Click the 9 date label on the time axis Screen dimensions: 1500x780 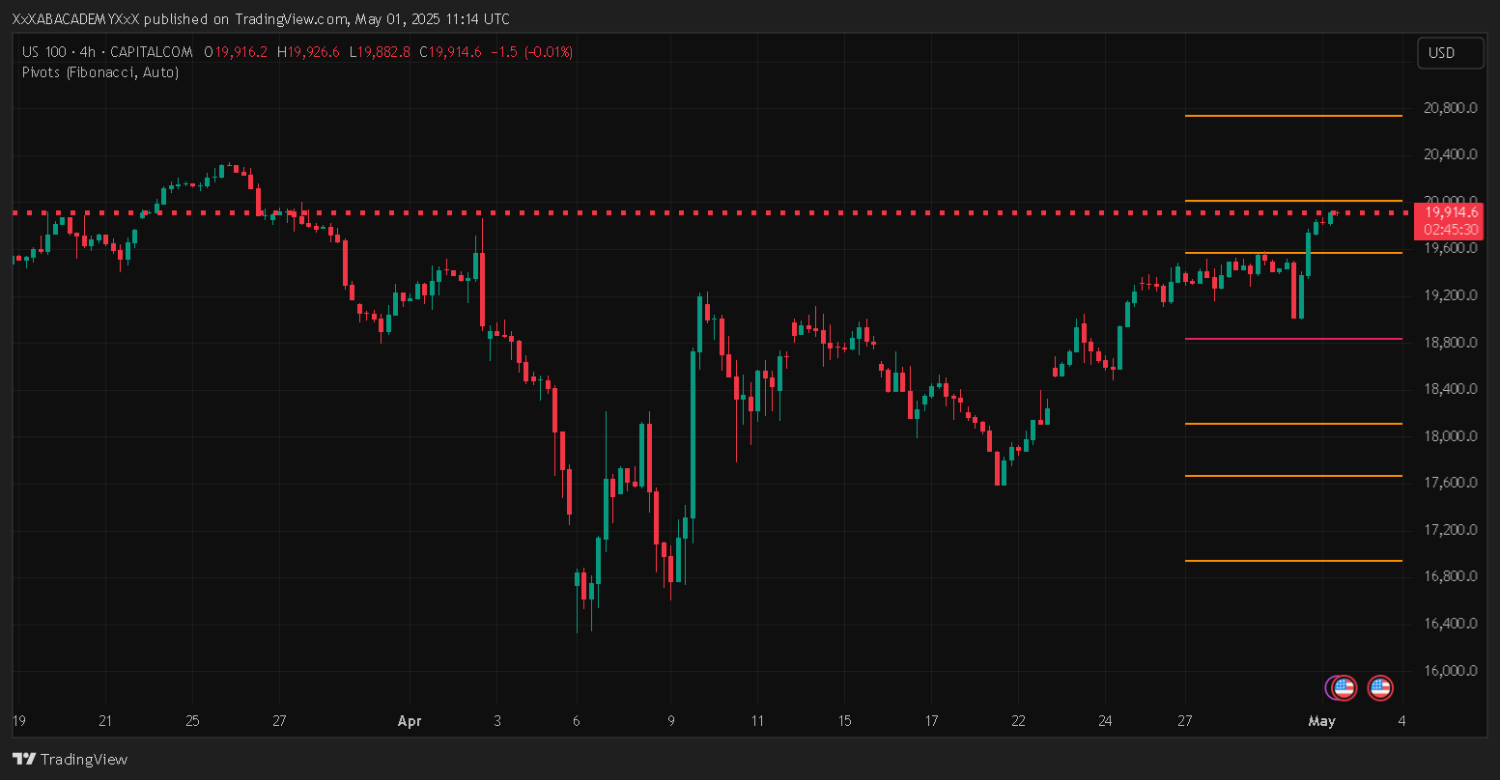pos(671,721)
